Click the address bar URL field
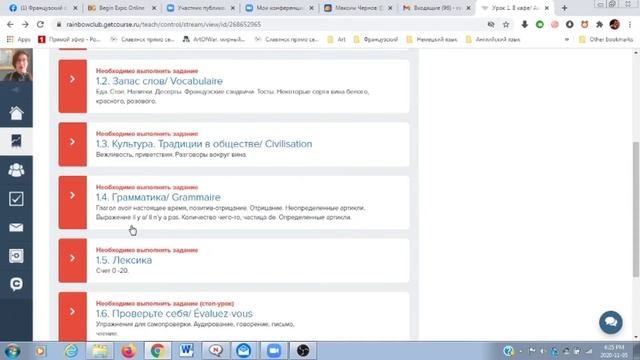This screenshot has width=640, height=360. tap(269, 24)
